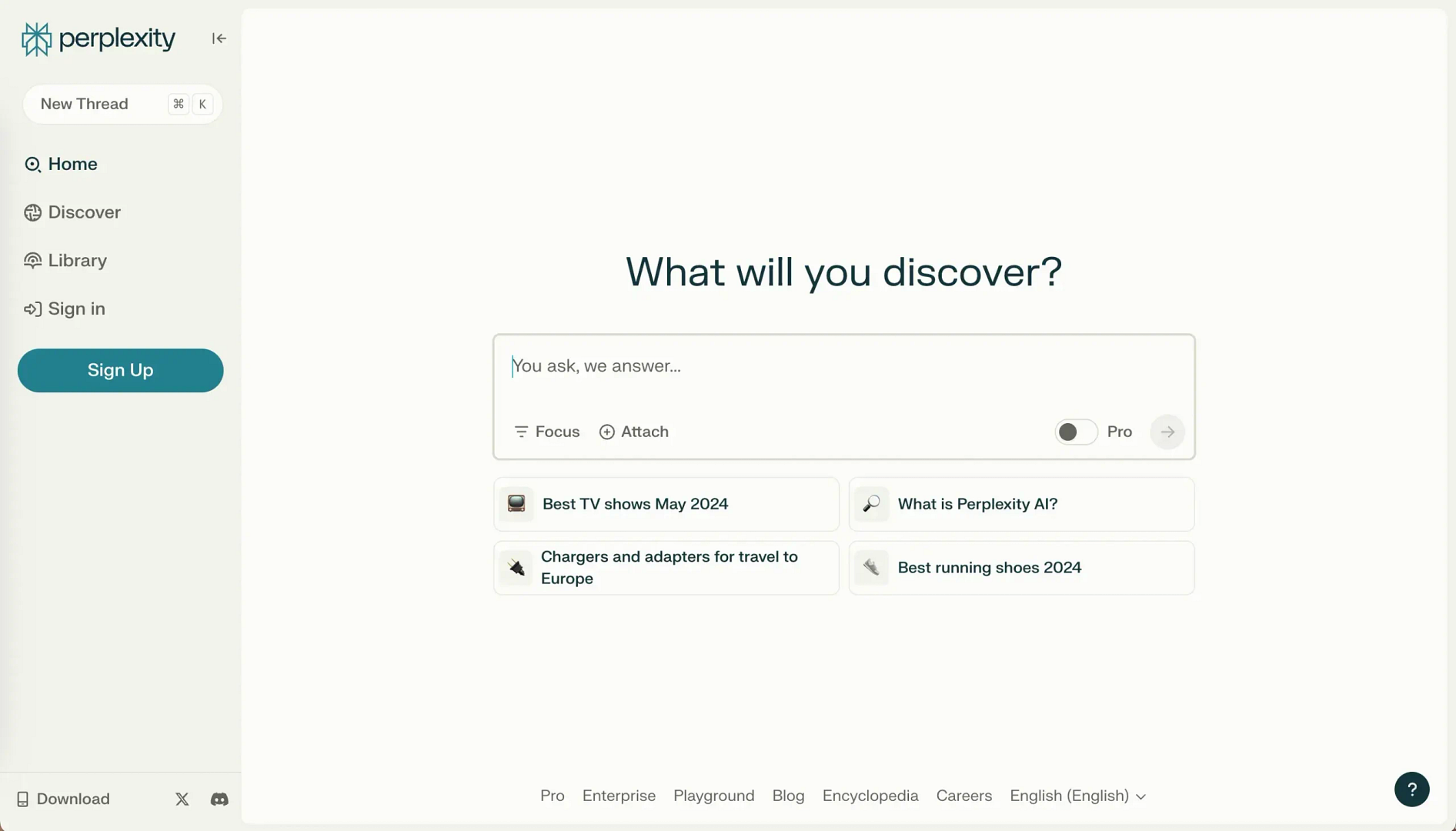Screen dimensions: 1456x831
Task: Choose 'Chargers and adapters for travel to Europe'
Action: 666,568
